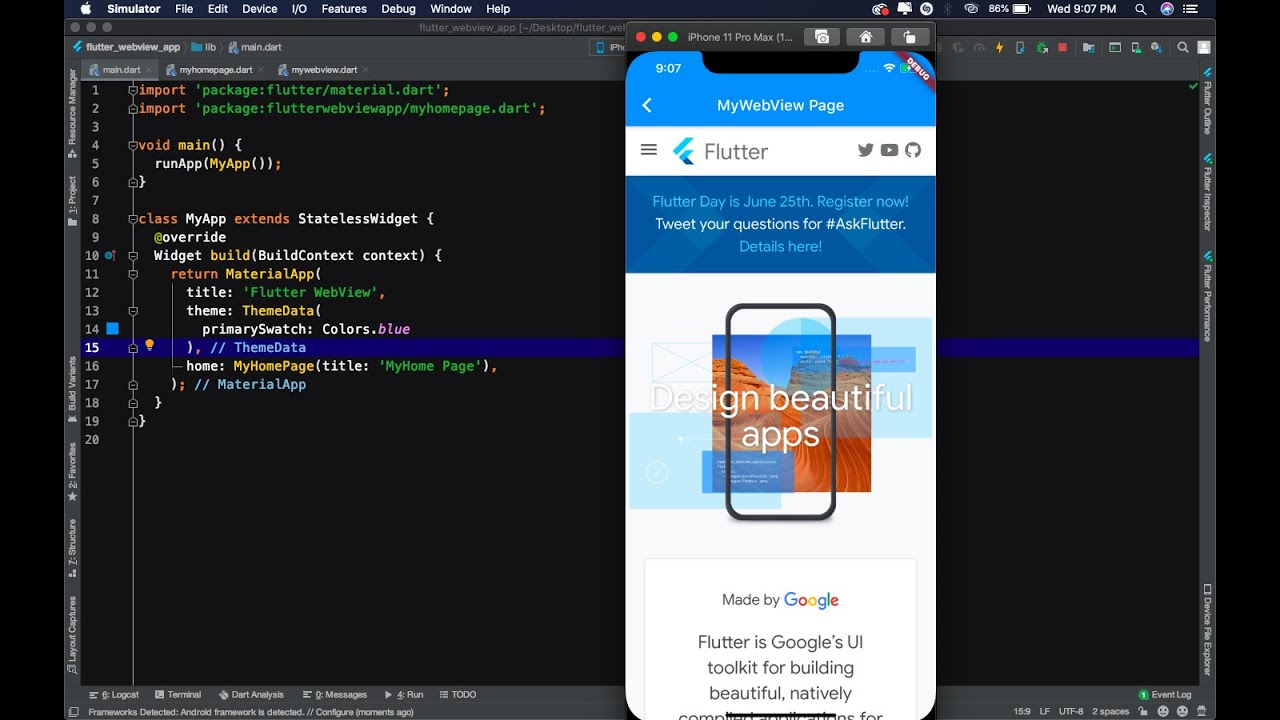Viewport: 1280px width, 720px height.
Task: Open the GitHub icon on Flutter site
Action: pyautogui.click(x=912, y=150)
